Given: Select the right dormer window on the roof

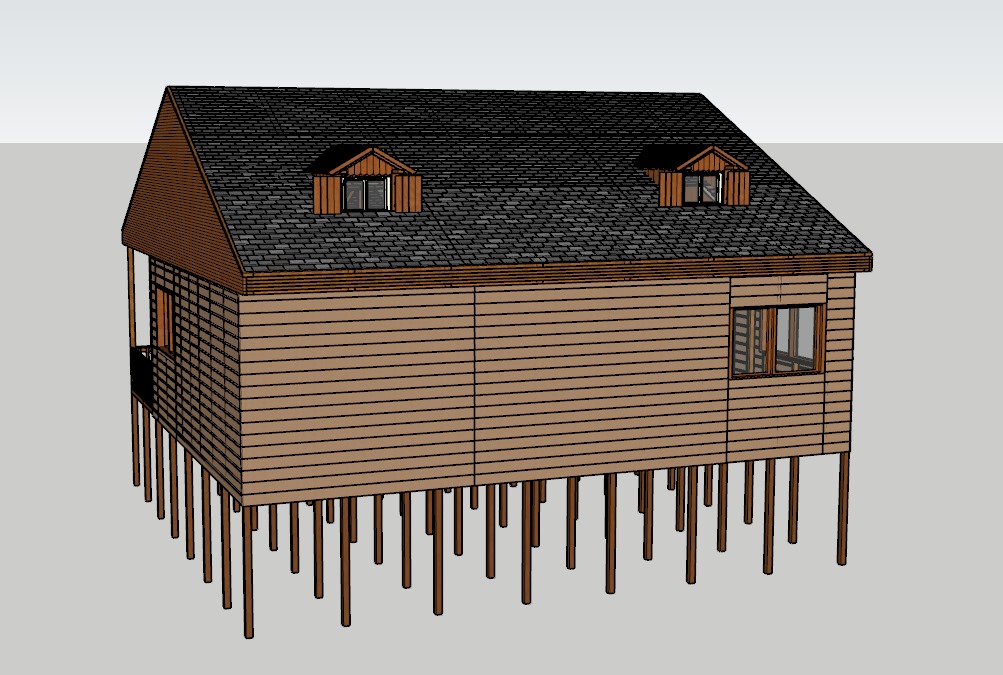Looking at the screenshot, I should 702,188.
